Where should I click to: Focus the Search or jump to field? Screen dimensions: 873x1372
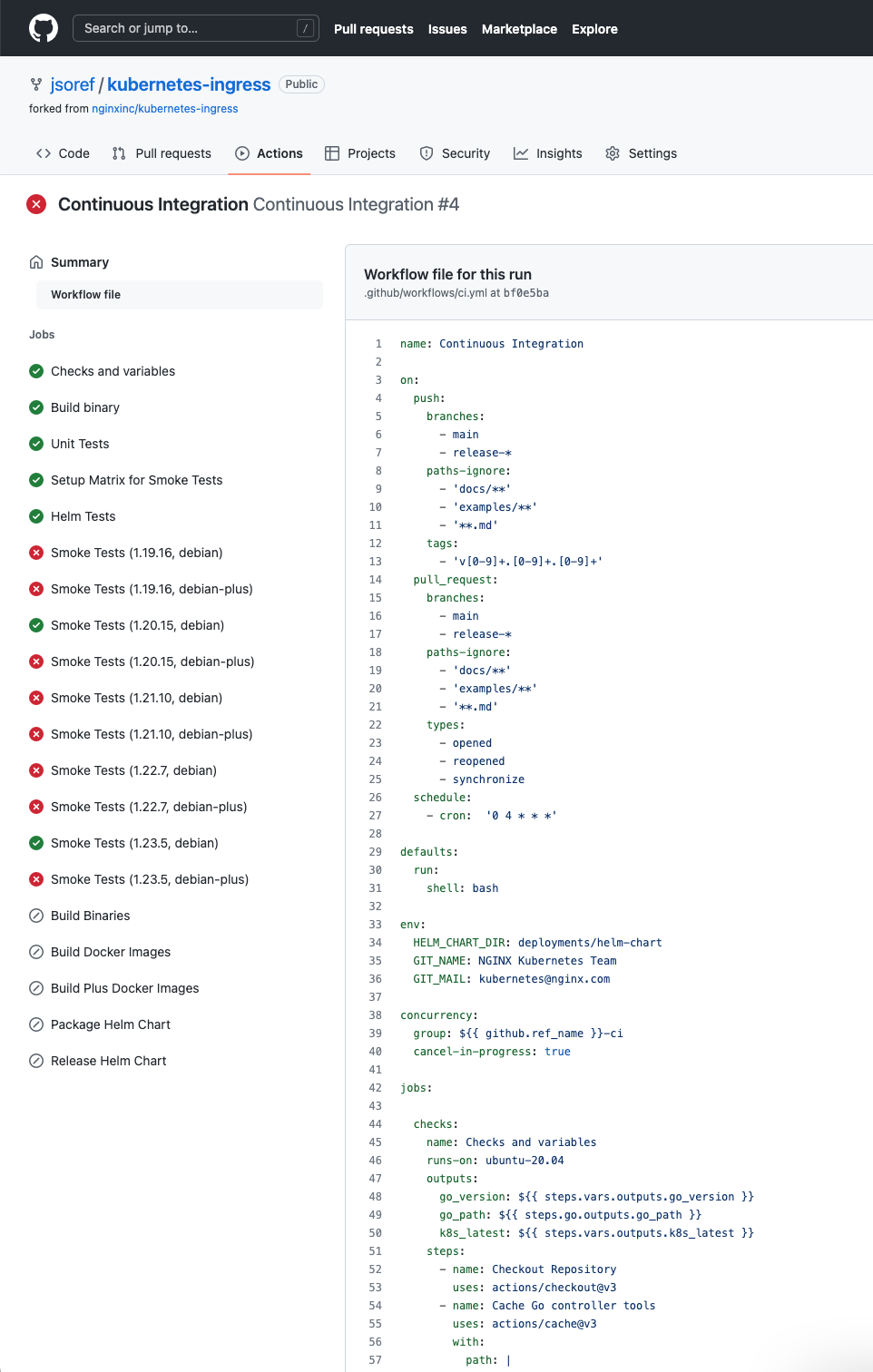195,28
